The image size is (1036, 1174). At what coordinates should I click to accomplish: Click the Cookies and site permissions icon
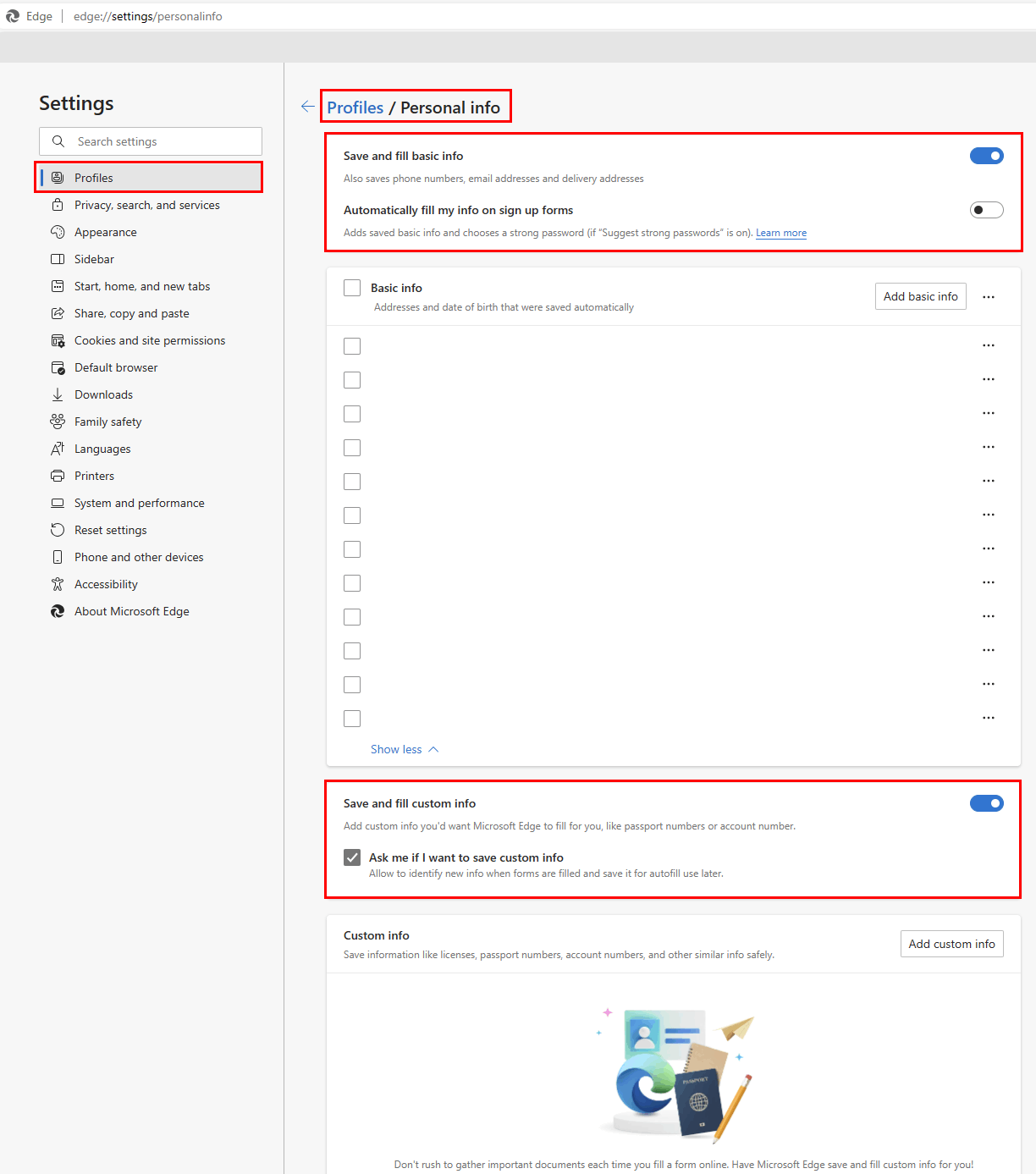coord(58,340)
